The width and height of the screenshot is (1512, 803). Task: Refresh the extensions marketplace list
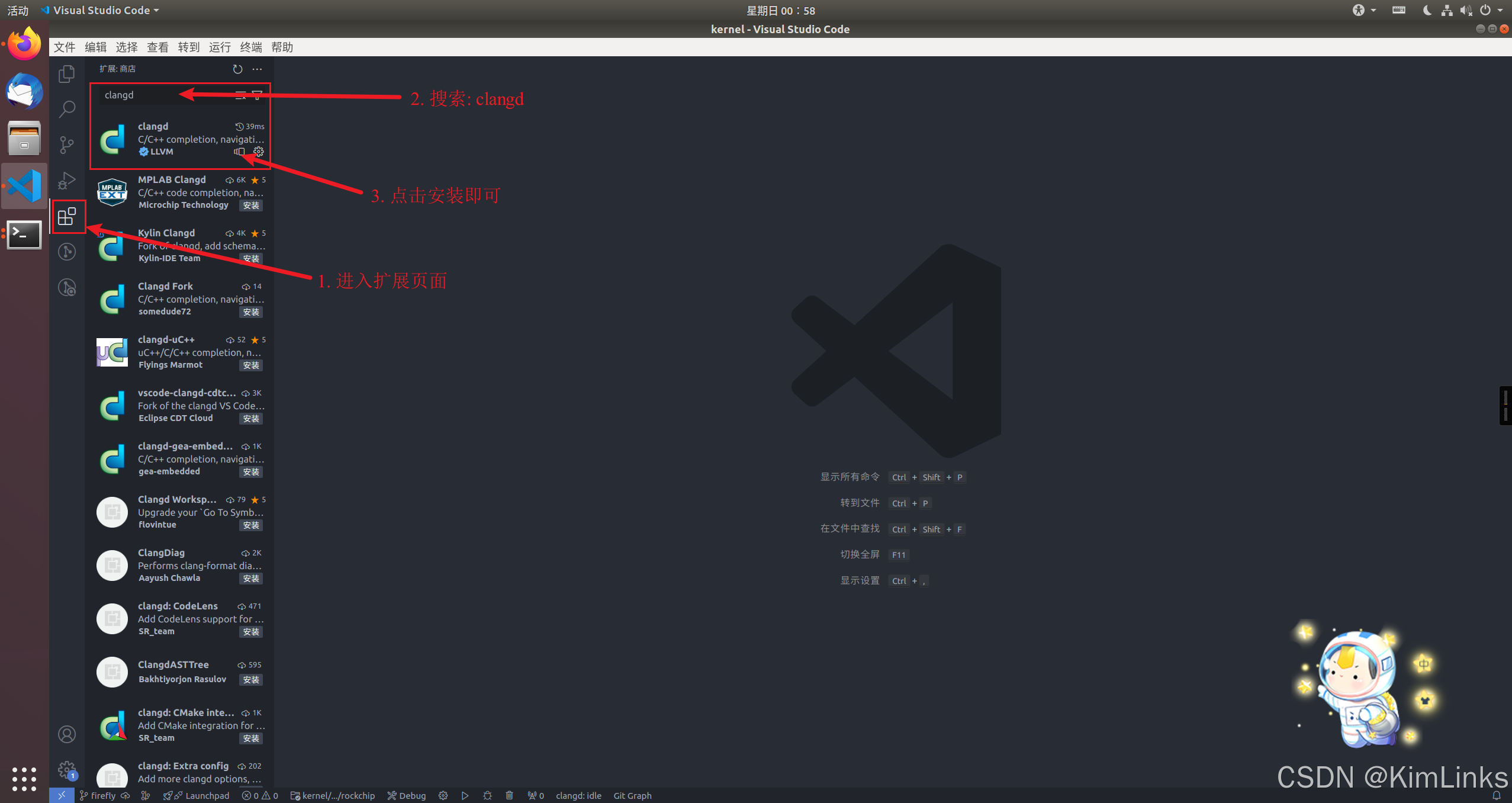click(237, 69)
